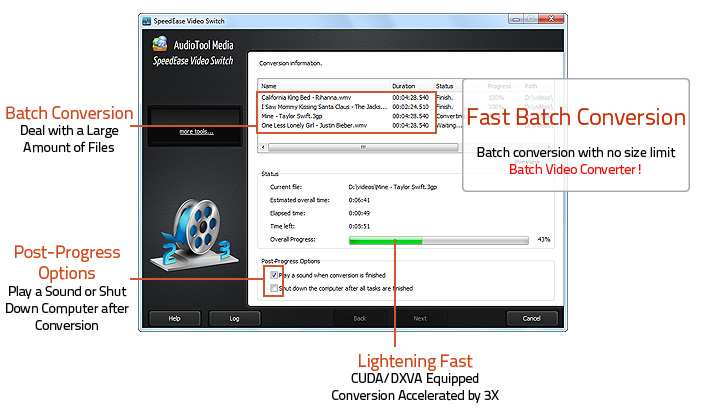Click the Help button
This screenshot has height=416, width=706.
click(x=175, y=318)
